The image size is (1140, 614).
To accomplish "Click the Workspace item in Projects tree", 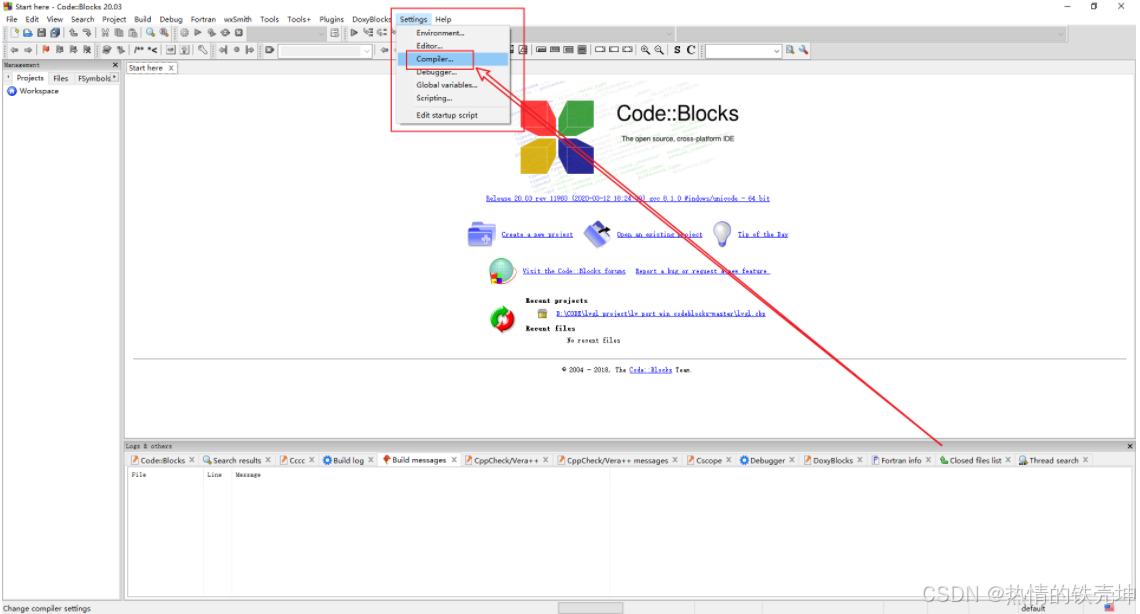I will (x=37, y=91).
